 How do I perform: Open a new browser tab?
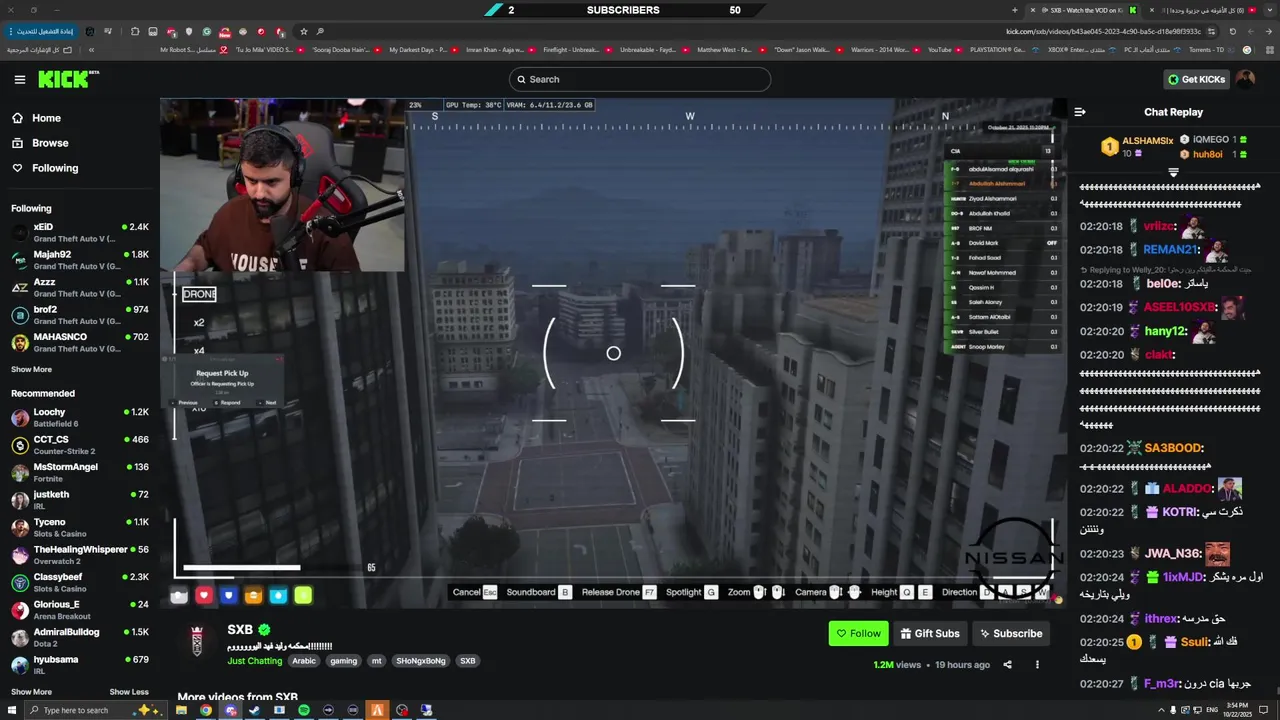(x=1014, y=10)
